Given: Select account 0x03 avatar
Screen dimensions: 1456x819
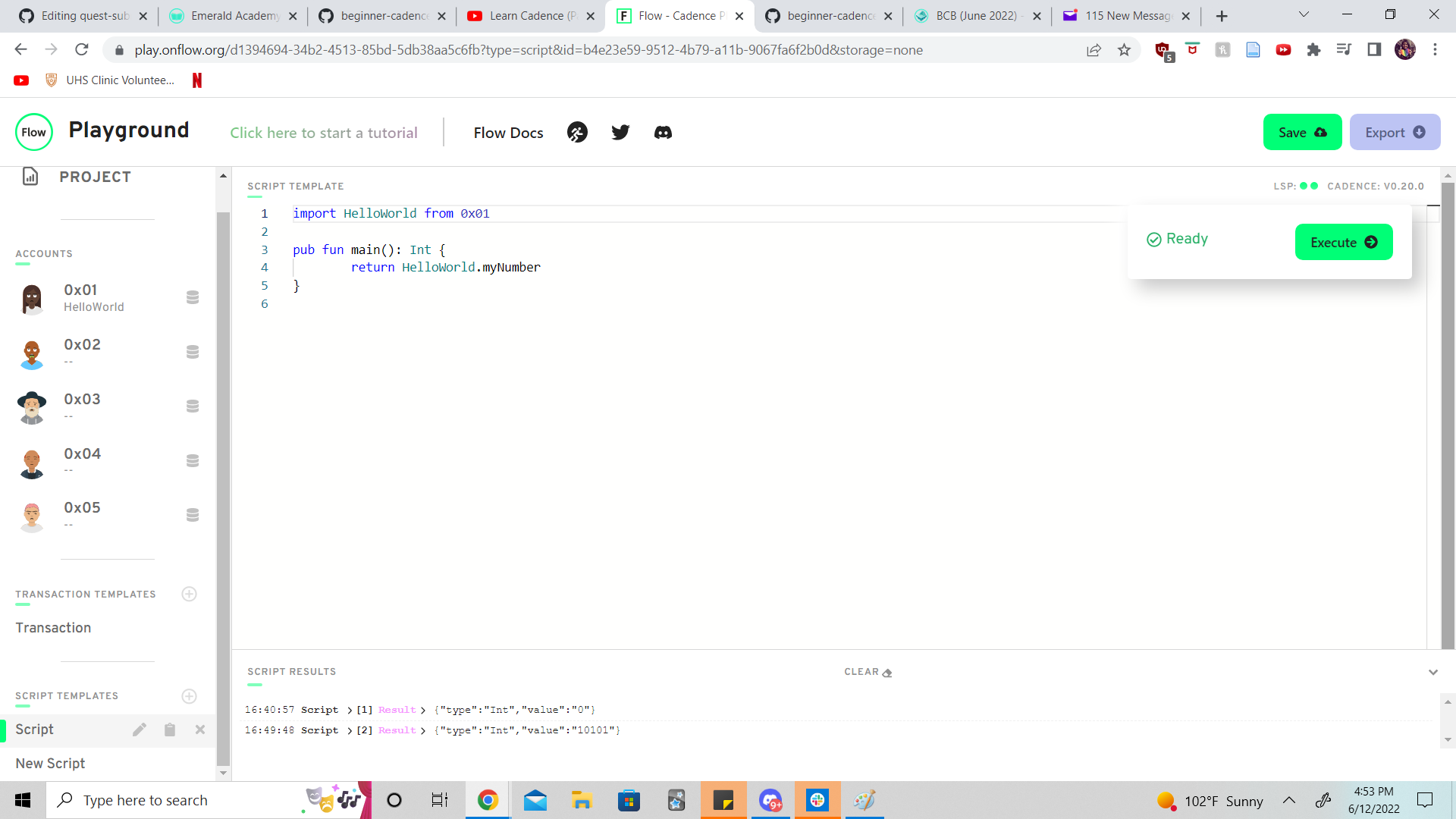Looking at the screenshot, I should [x=31, y=408].
